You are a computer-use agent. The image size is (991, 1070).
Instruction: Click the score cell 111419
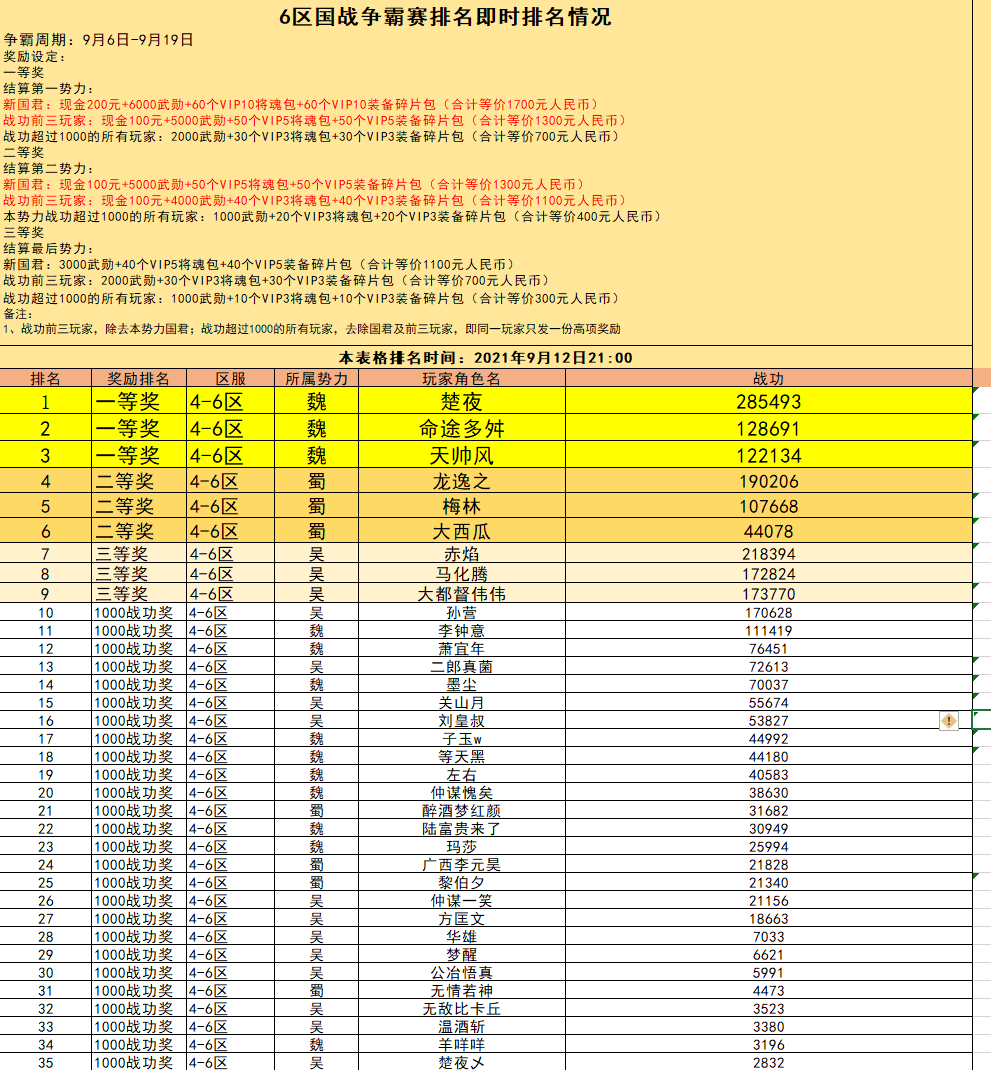769,631
